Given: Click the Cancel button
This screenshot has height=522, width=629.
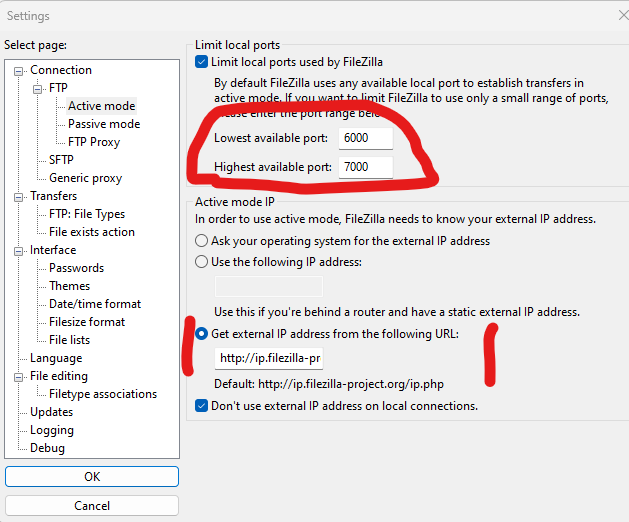Looking at the screenshot, I should click(x=92, y=506).
